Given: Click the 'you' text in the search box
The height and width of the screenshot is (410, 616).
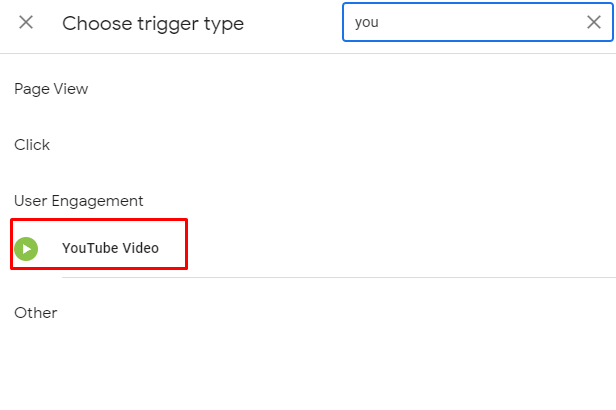Looking at the screenshot, I should pos(367,22).
